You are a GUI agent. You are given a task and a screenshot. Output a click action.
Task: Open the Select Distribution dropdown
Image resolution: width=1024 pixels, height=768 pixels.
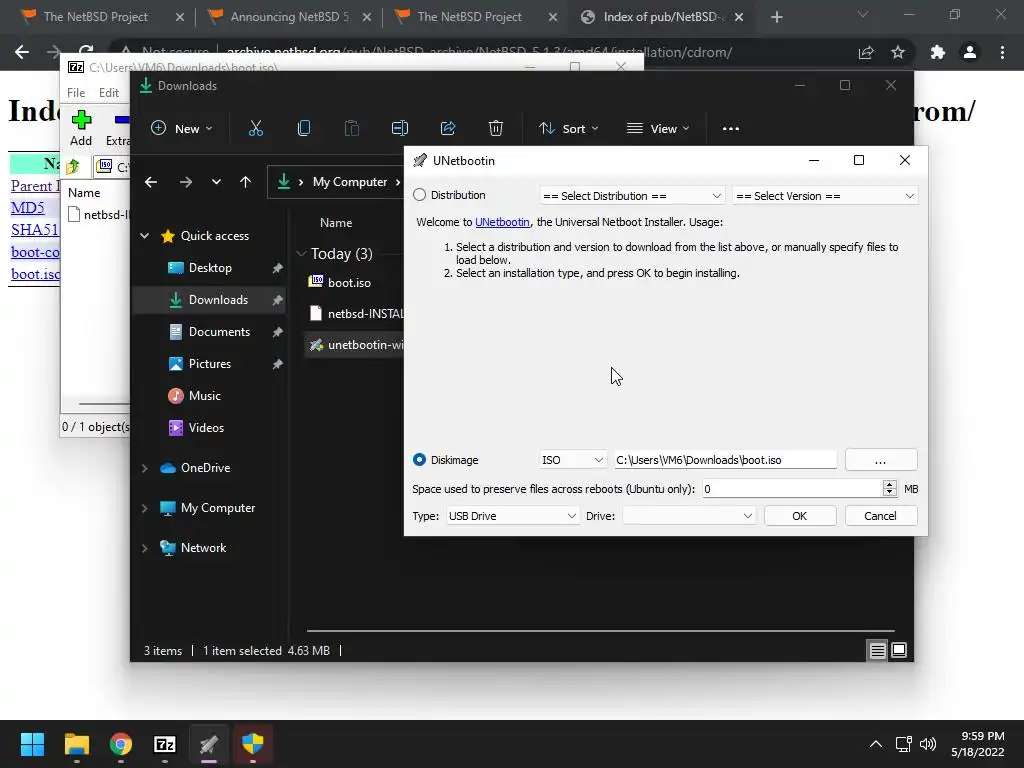632,196
